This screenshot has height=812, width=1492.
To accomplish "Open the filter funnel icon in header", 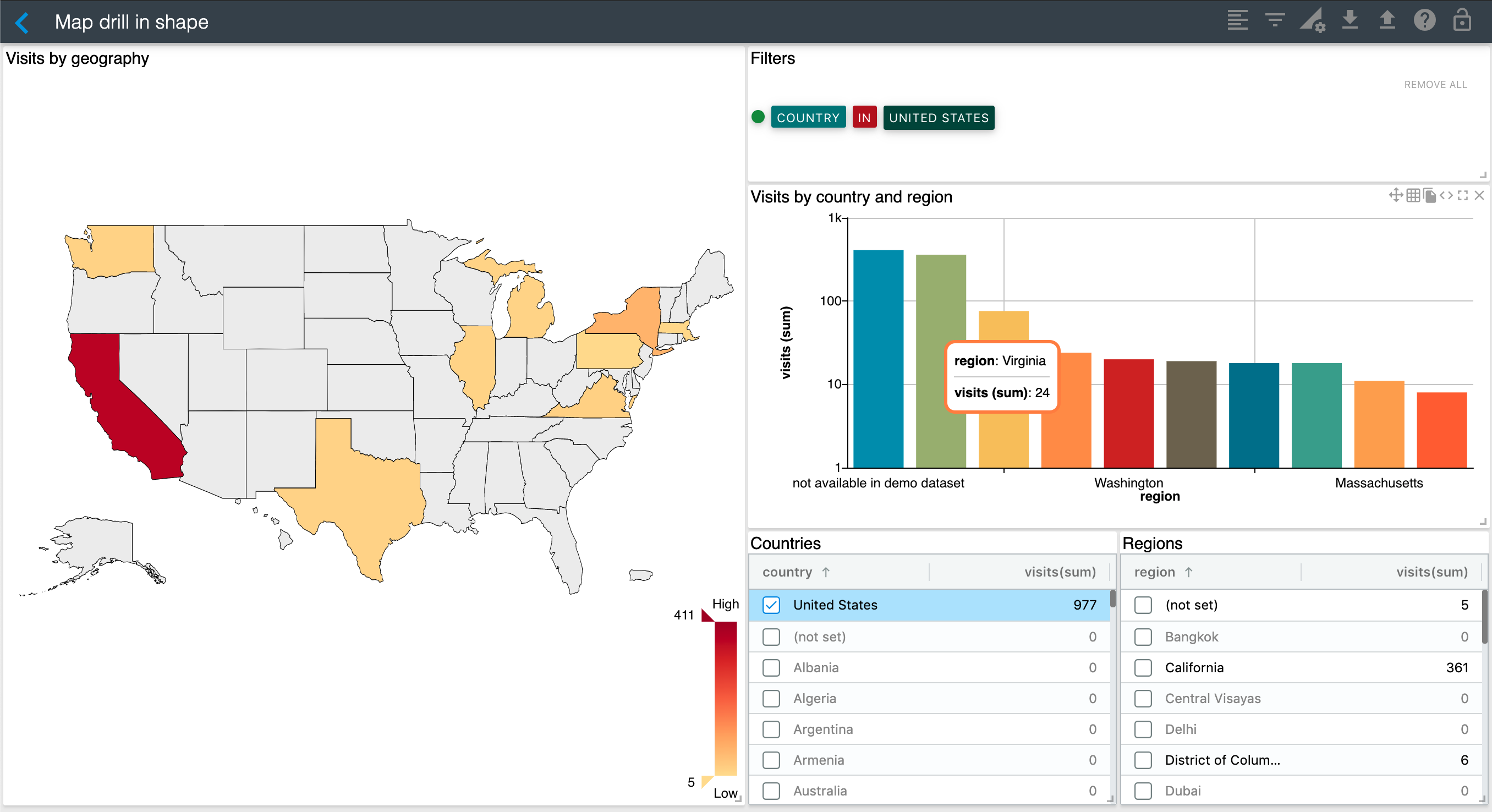I will coord(1275,21).
